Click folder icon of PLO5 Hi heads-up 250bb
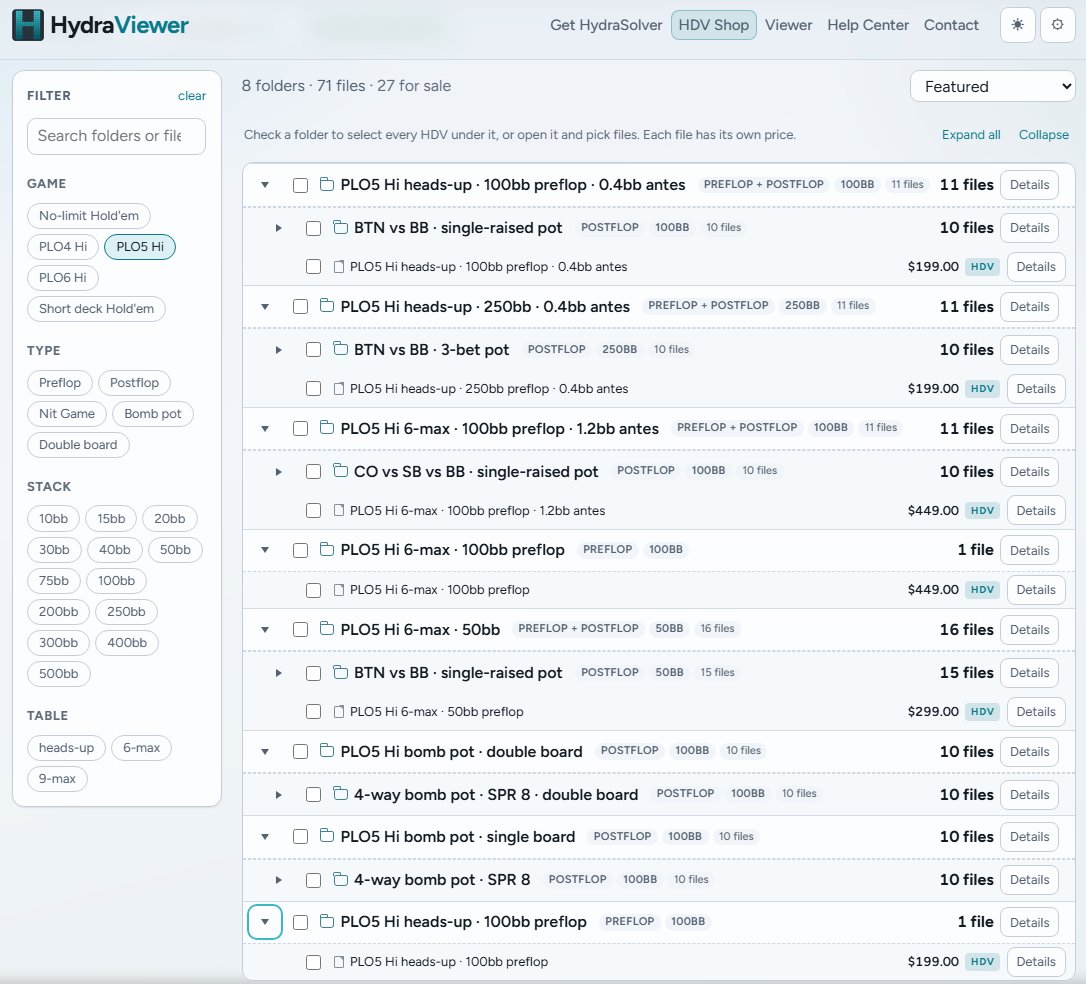 [x=326, y=305]
